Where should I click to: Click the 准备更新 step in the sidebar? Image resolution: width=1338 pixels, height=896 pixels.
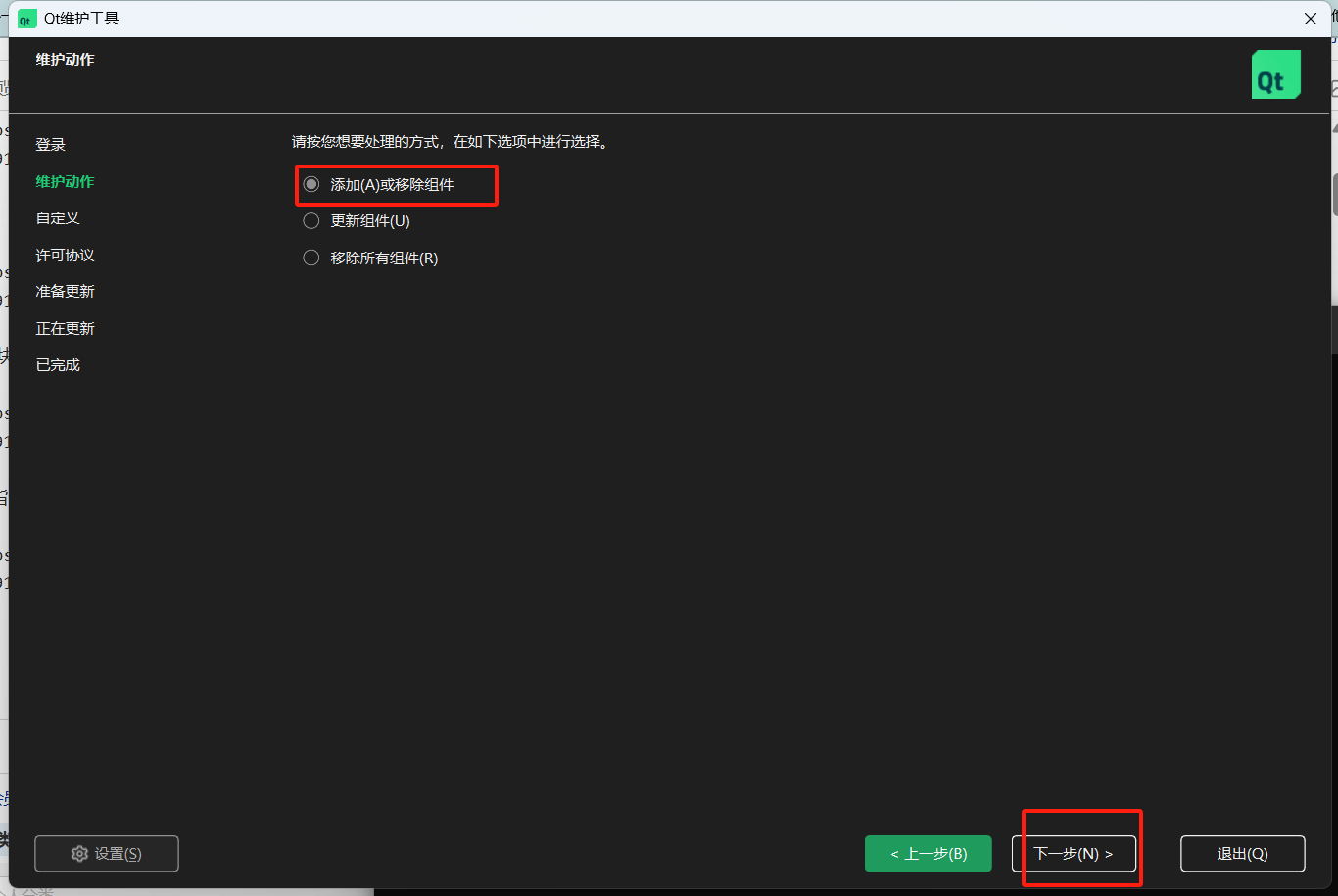(66, 292)
